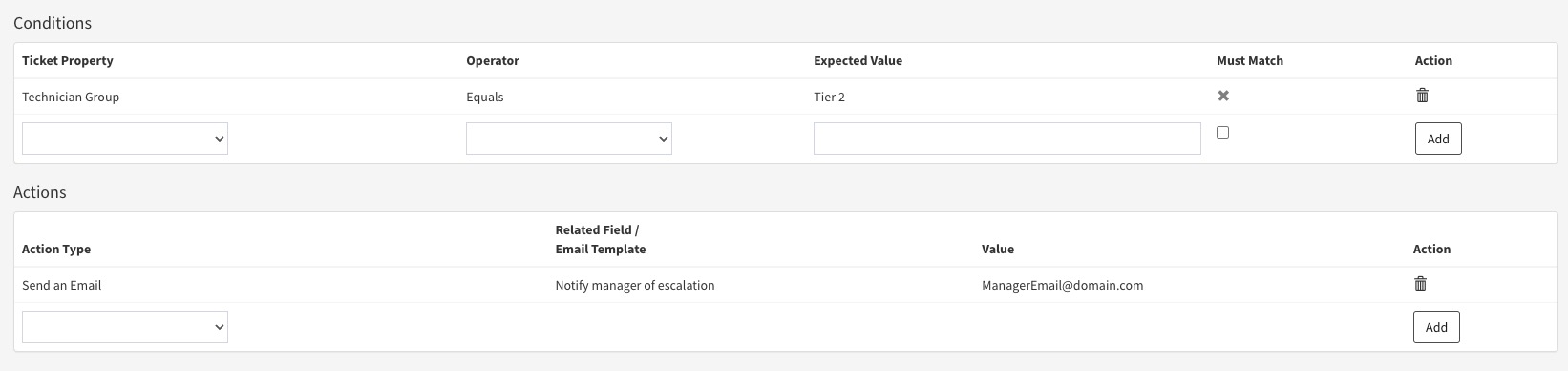The width and height of the screenshot is (1568, 371).
Task: Click the Notify manager of escalation template
Action: (x=635, y=285)
